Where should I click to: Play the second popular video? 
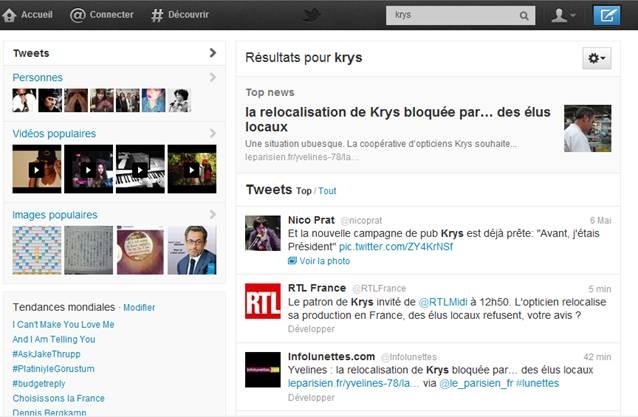[88, 169]
